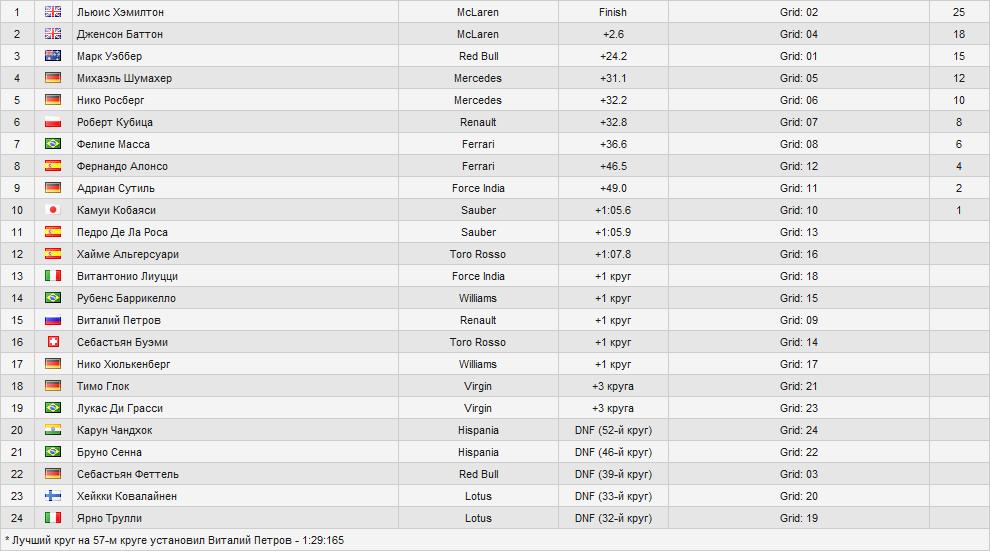The height and width of the screenshot is (551, 990).
Task: Click the Swiss flag beside Себастьян Буэми
Action: [53, 342]
